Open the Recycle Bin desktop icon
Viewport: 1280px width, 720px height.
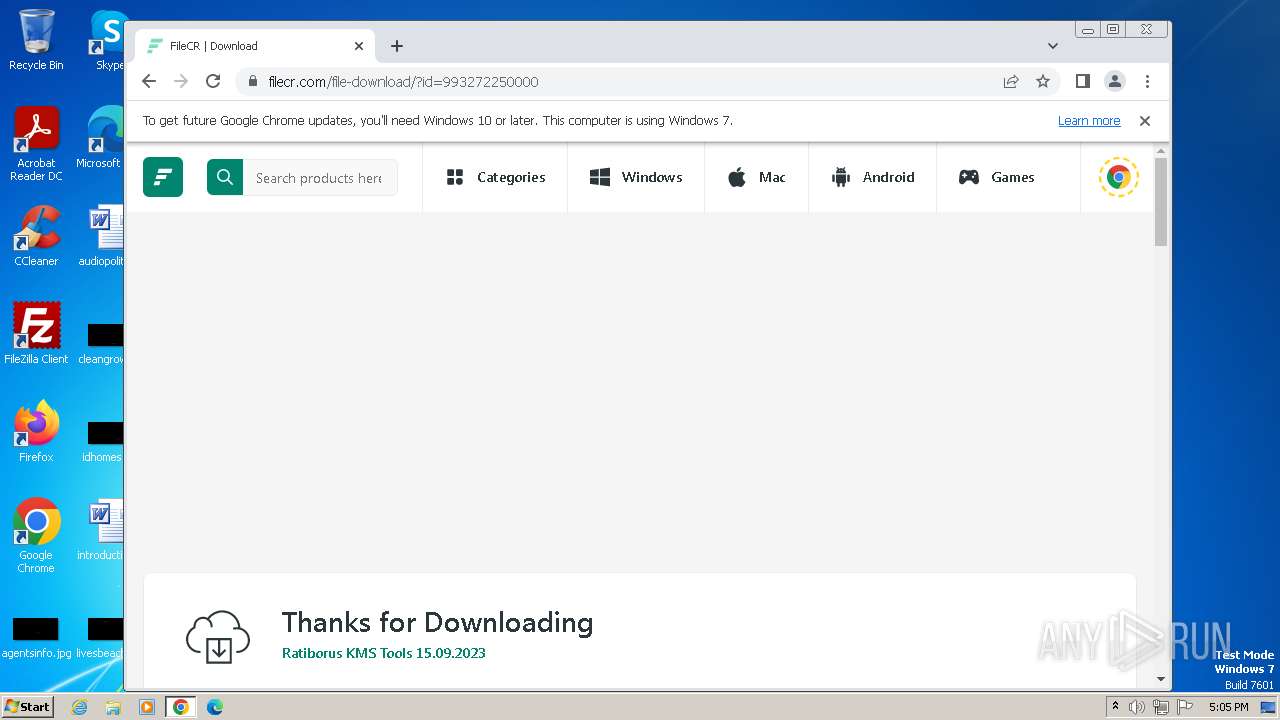tap(36, 40)
